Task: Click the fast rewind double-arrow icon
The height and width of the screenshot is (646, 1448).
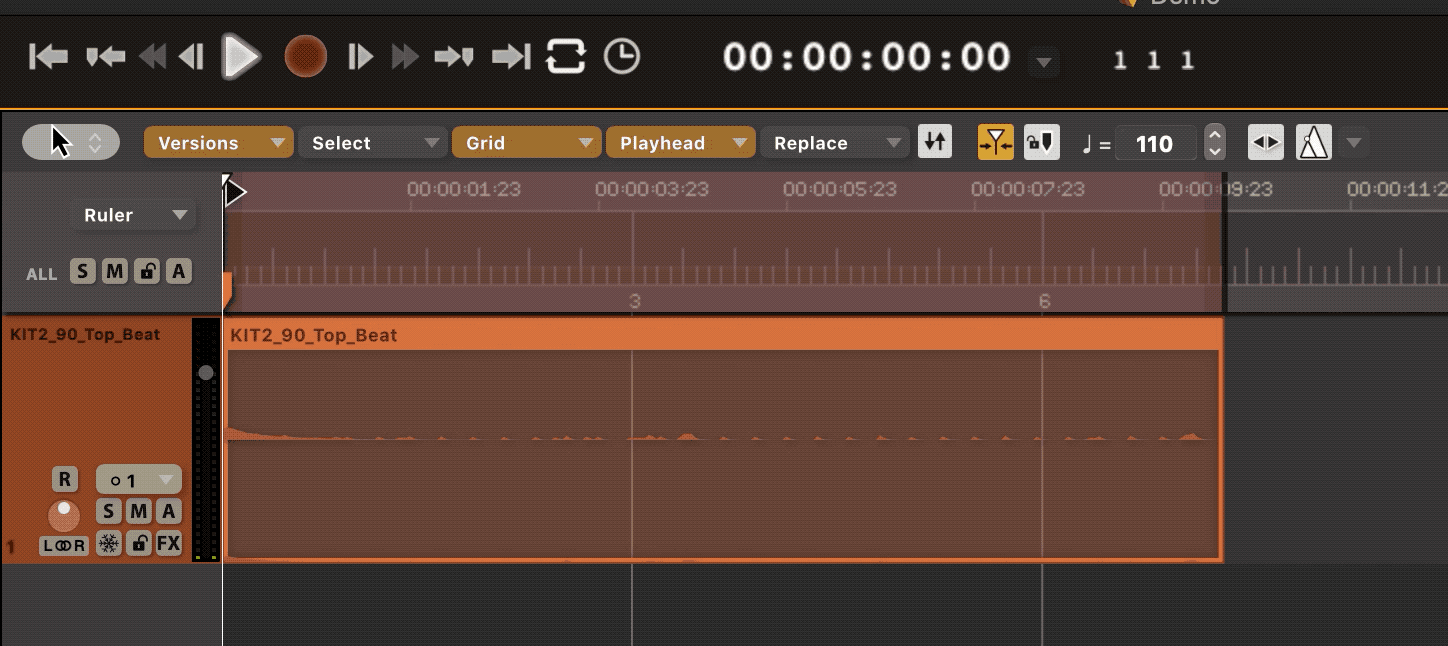Action: coord(152,57)
